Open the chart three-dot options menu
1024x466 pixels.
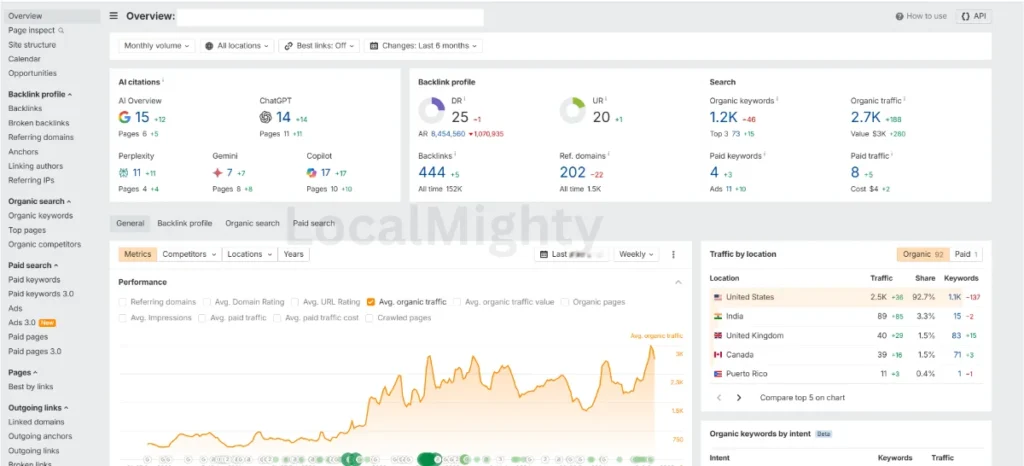673,254
